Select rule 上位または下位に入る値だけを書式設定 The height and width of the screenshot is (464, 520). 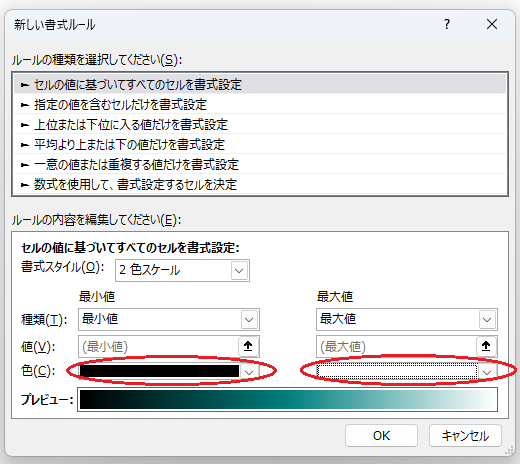click(260, 124)
